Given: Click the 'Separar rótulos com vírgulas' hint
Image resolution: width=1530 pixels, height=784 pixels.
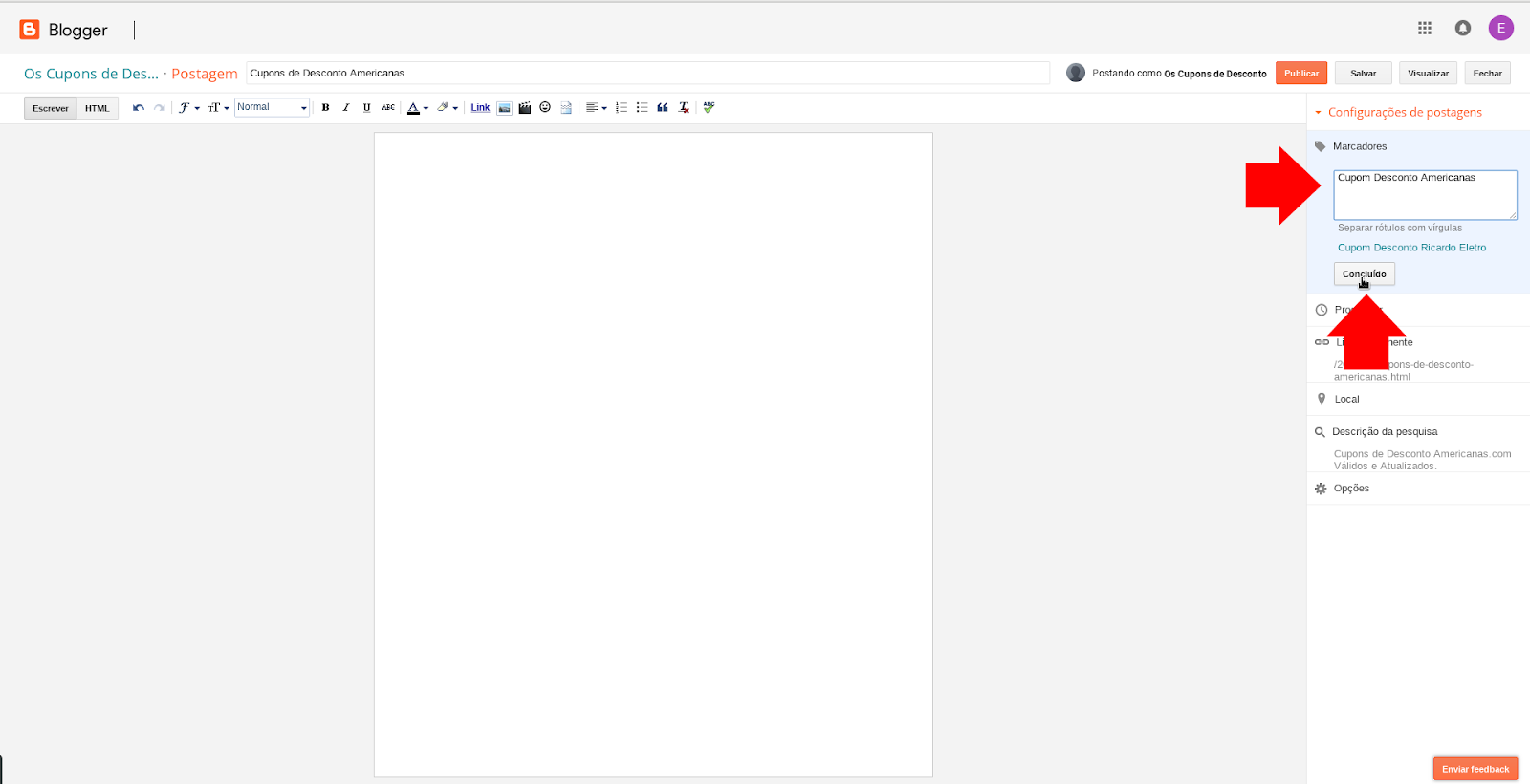Looking at the screenshot, I should click(x=1400, y=228).
